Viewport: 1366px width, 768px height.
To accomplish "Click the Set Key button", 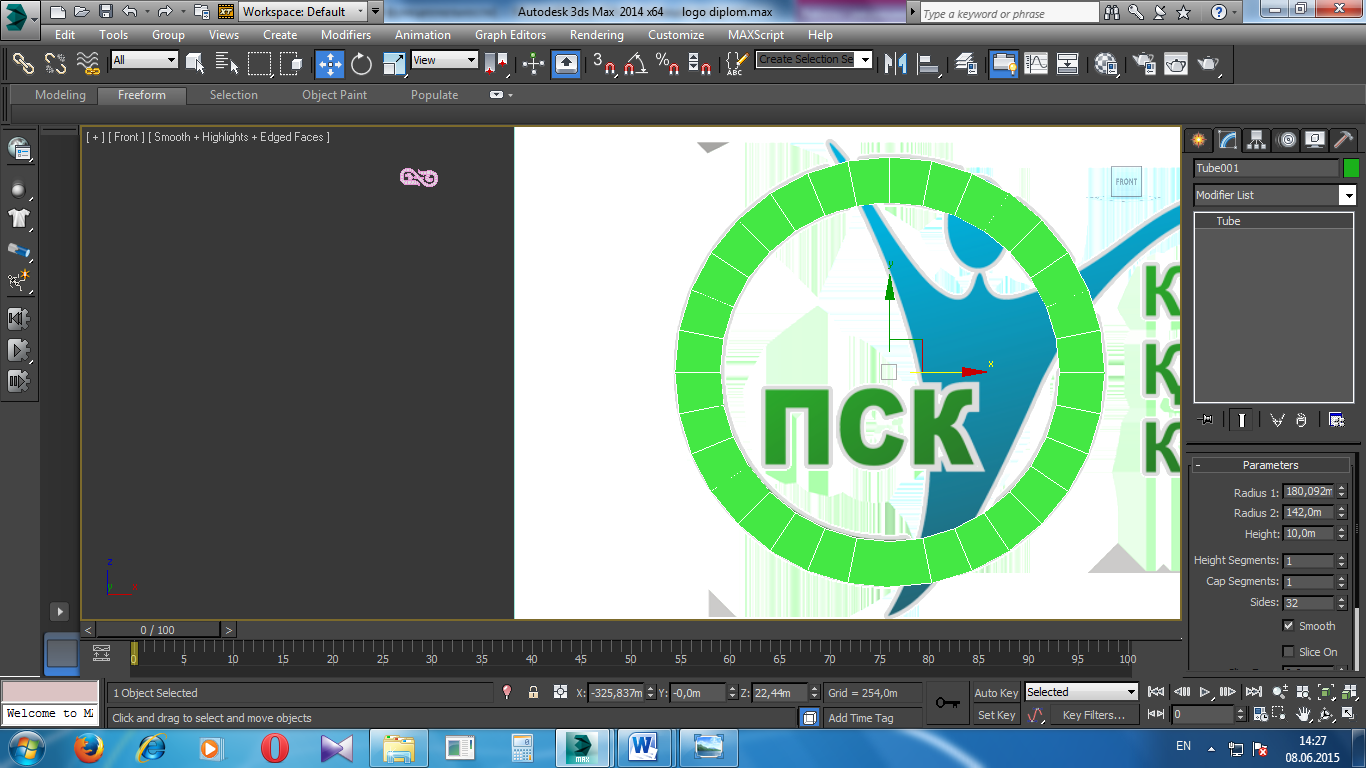I will (996, 715).
